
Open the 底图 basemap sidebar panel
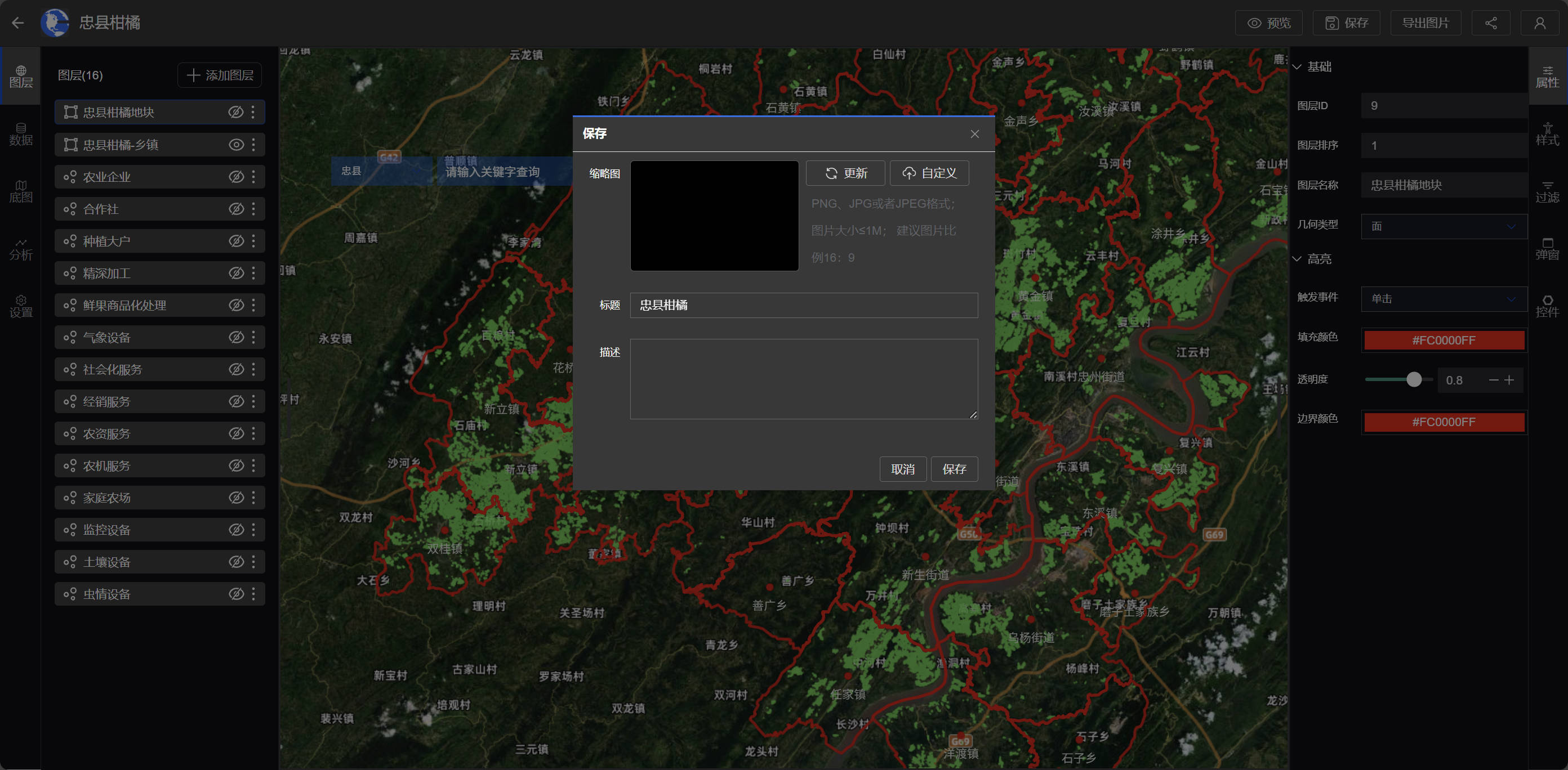click(x=21, y=191)
